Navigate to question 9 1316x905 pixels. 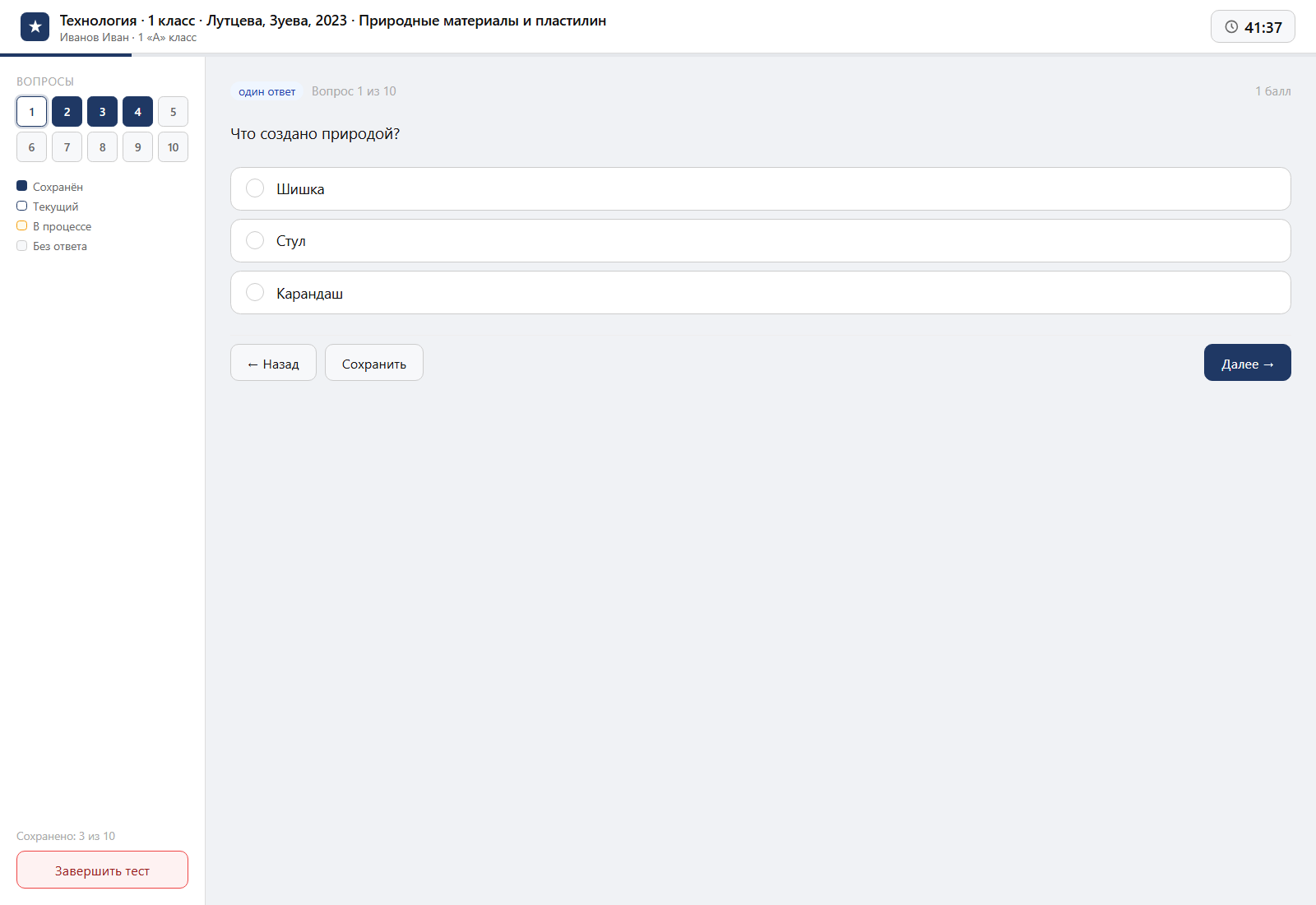137,147
